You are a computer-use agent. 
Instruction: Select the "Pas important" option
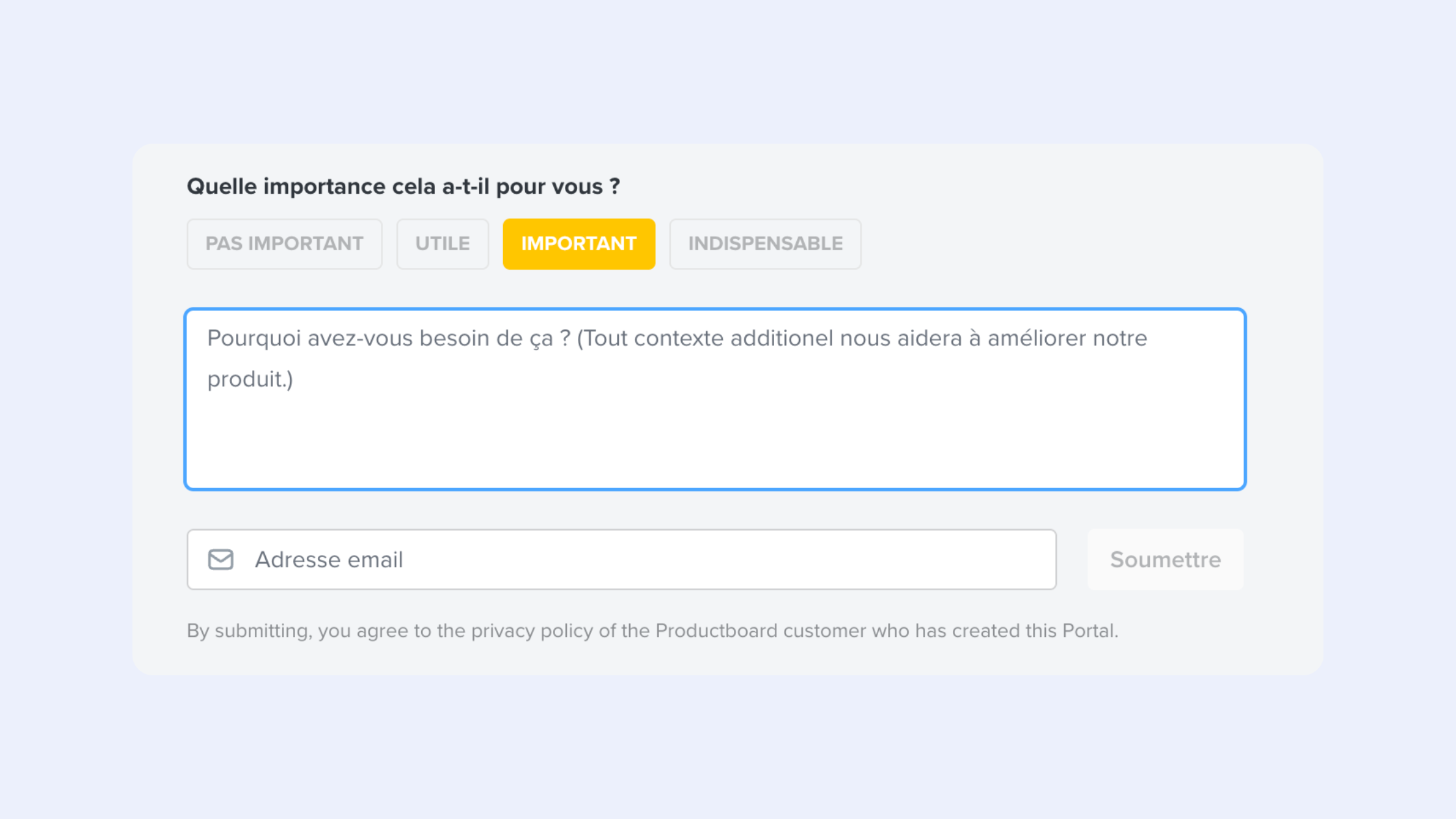point(284,244)
